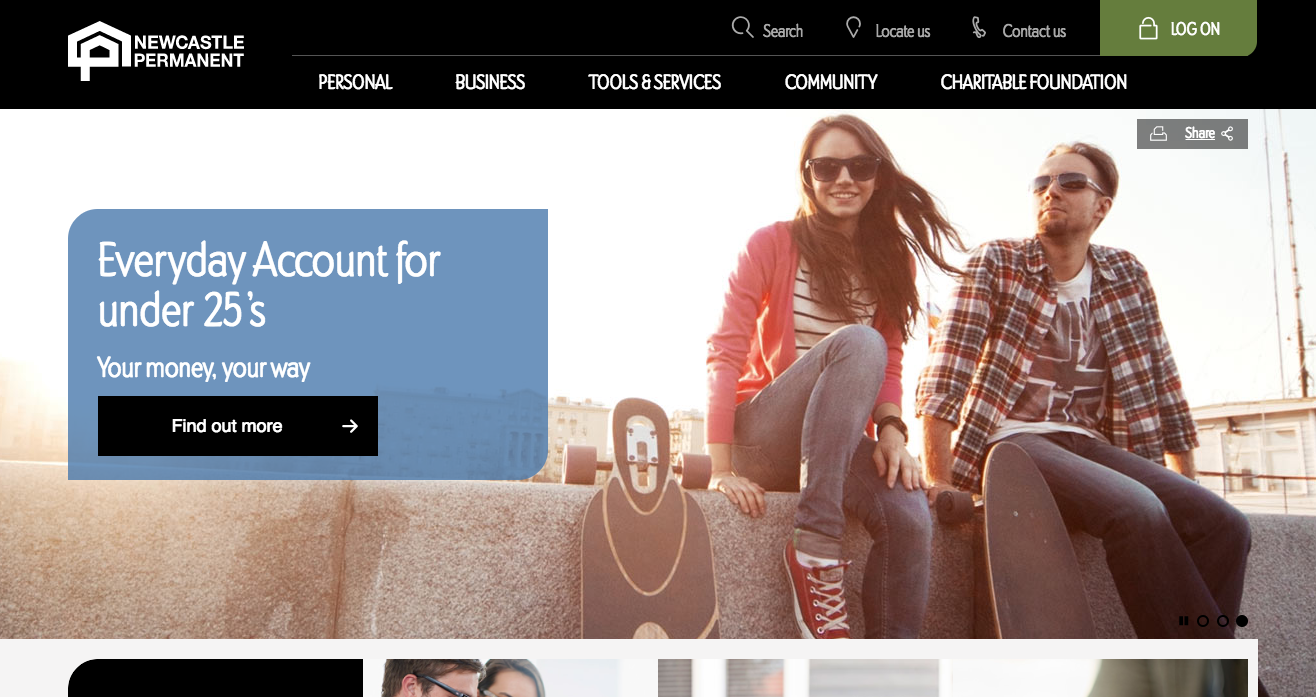Open the Locate us link
Viewport: 1316px width, 697px height.
(903, 31)
